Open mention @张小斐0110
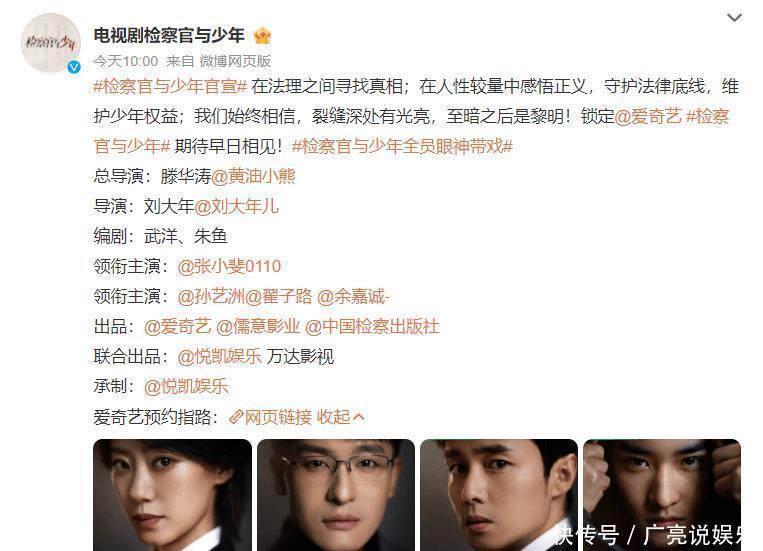The width and height of the screenshot is (763, 551). (229, 266)
